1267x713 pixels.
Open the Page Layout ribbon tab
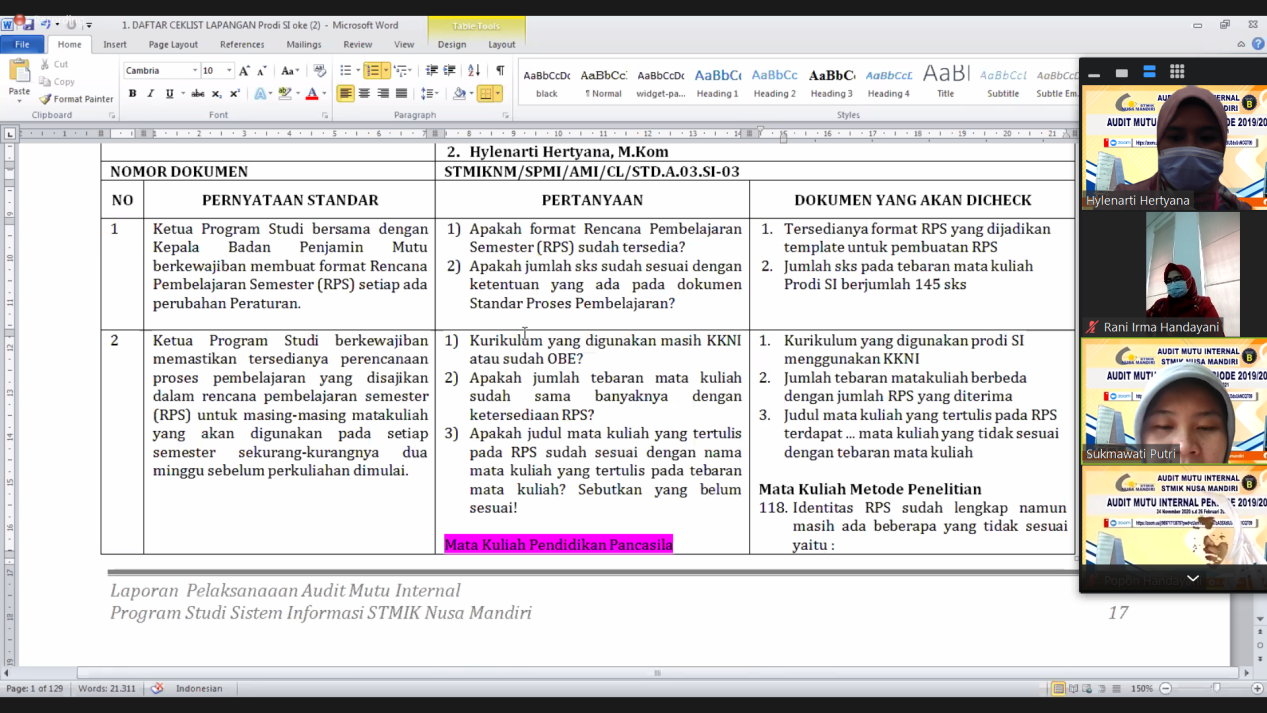pos(173,44)
